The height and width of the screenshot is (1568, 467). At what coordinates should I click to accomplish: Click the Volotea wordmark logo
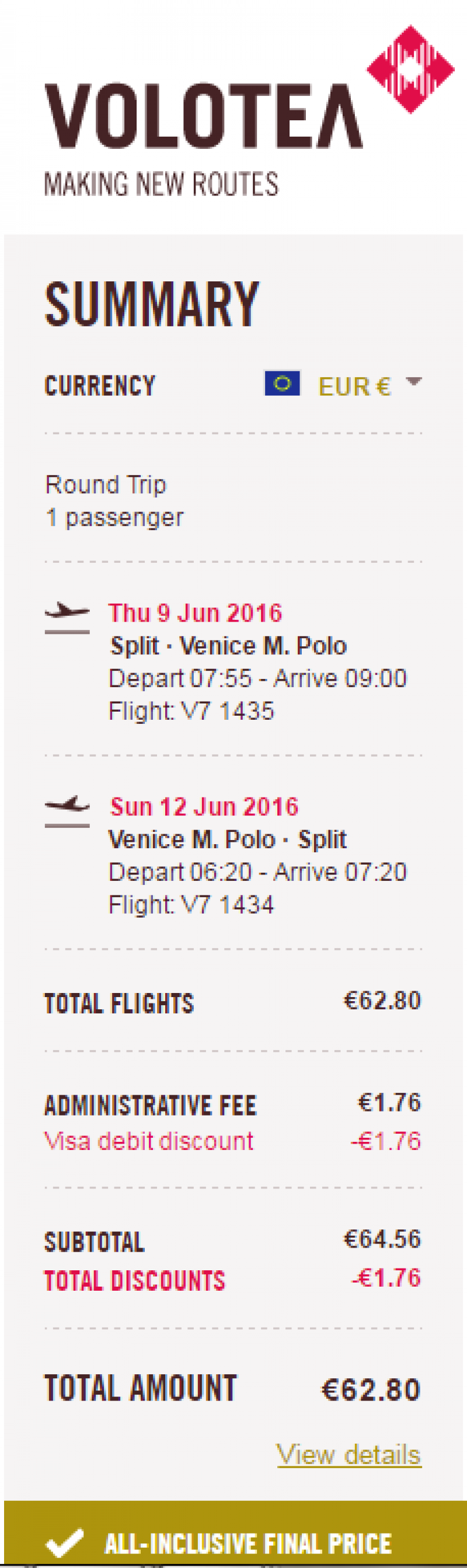pos(203,116)
